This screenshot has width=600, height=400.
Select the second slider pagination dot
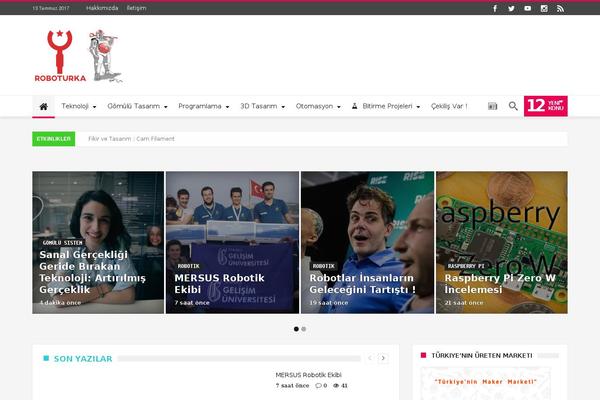click(x=303, y=329)
